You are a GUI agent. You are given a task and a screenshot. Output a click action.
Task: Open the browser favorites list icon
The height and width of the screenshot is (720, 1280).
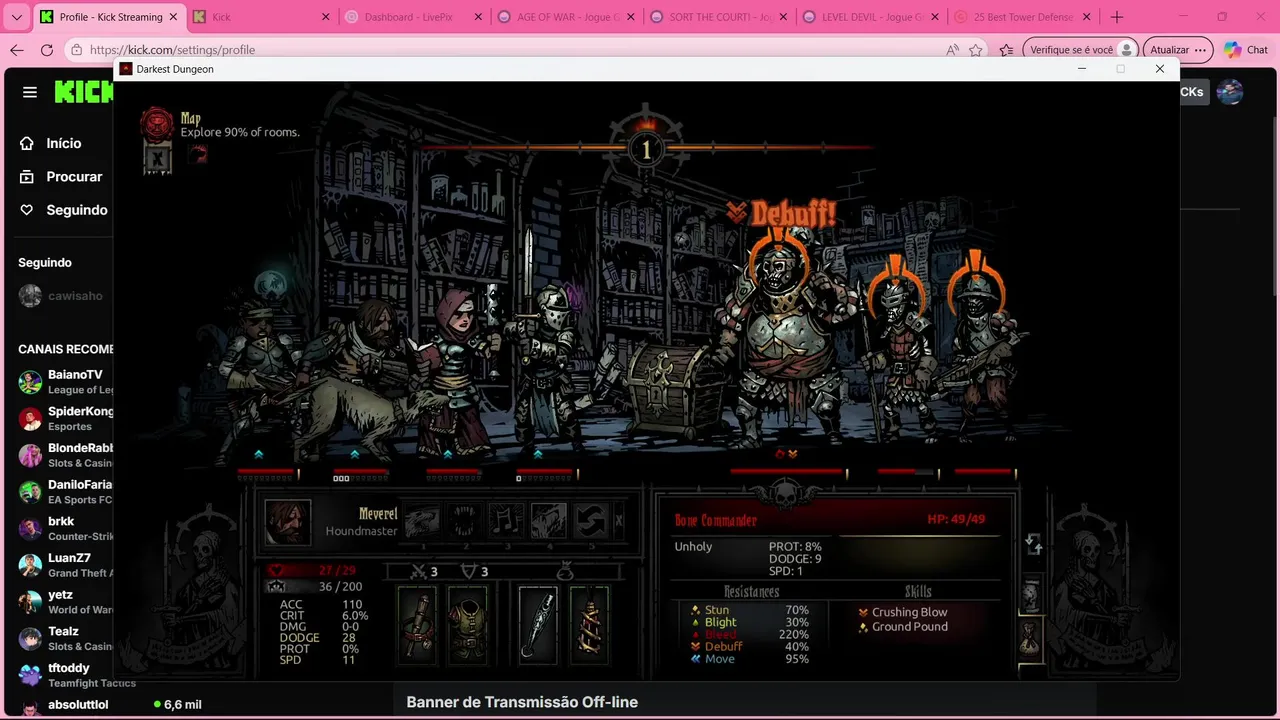[x=1006, y=50]
